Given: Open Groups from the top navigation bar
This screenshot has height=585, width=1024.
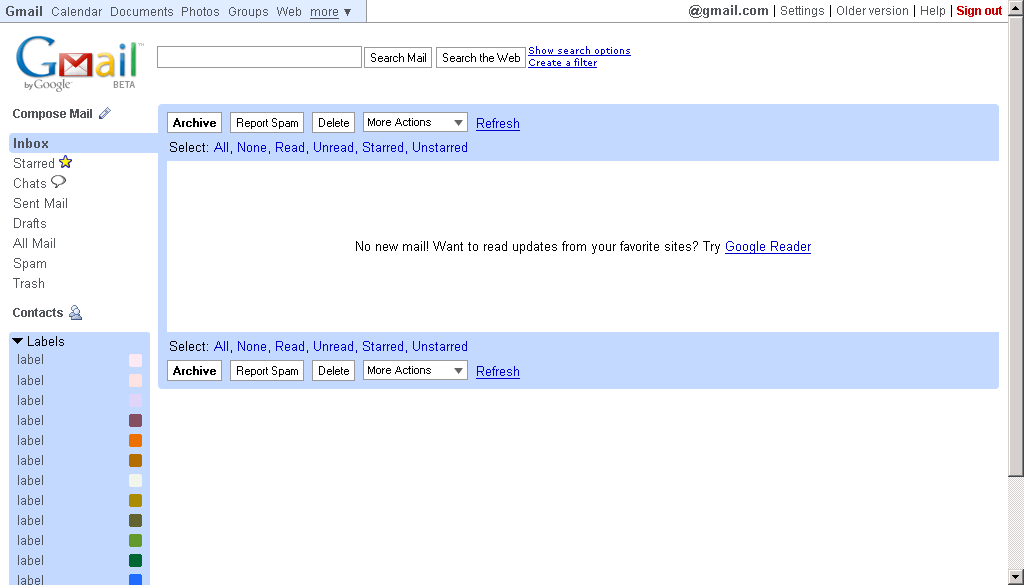Looking at the screenshot, I should (x=248, y=12).
